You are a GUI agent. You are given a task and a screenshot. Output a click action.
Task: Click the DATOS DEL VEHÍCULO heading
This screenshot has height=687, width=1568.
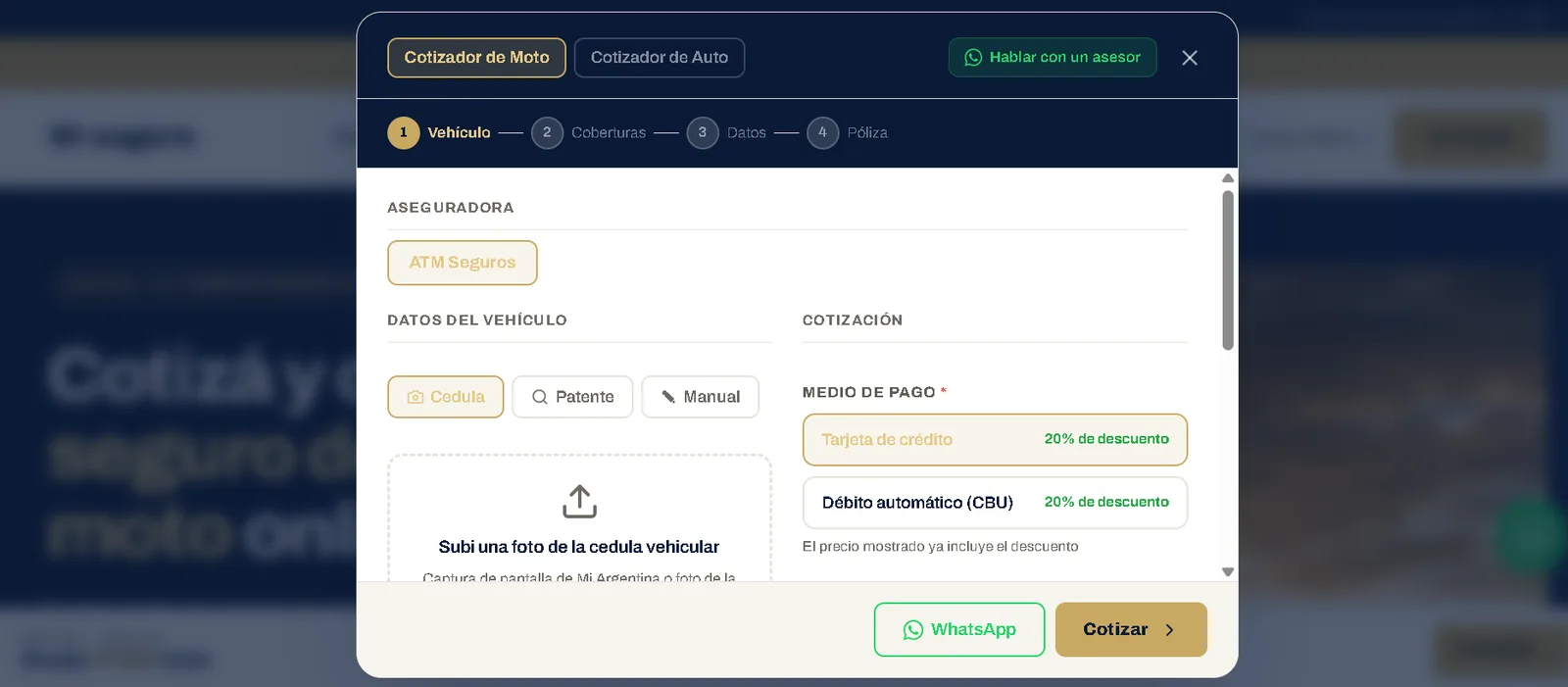[477, 320]
